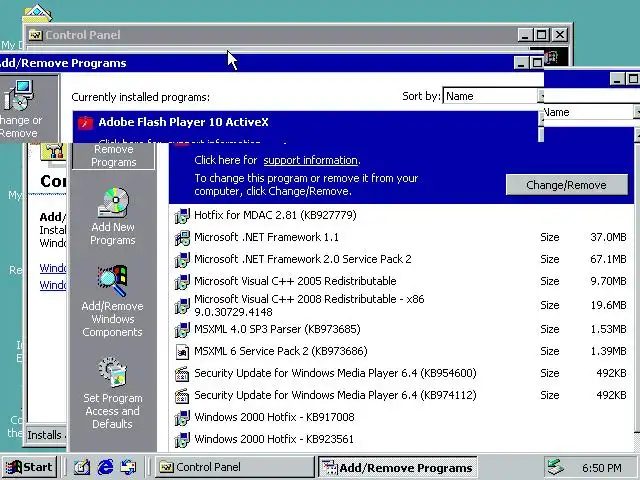Click icon beside .NET Framework 1.1
This screenshot has height=480, width=640.
tap(182, 238)
